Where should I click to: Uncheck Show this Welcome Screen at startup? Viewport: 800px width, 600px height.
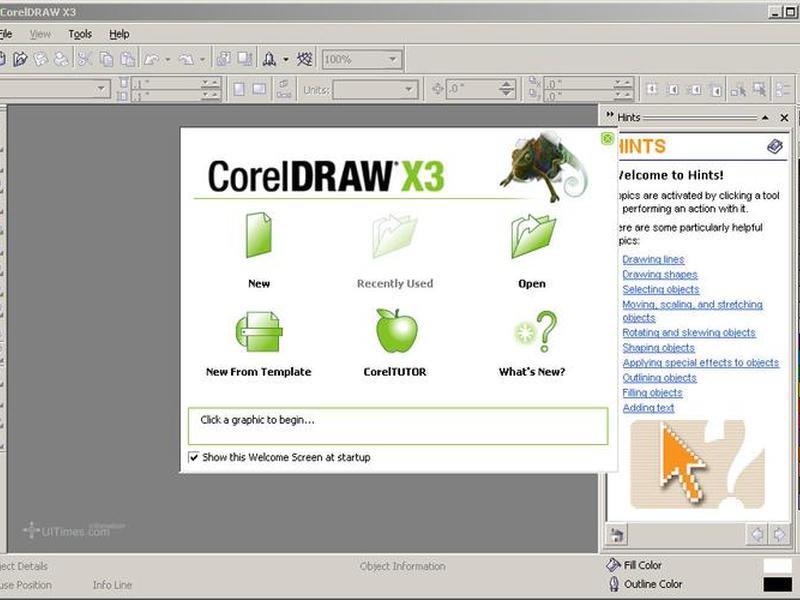pyautogui.click(x=194, y=457)
